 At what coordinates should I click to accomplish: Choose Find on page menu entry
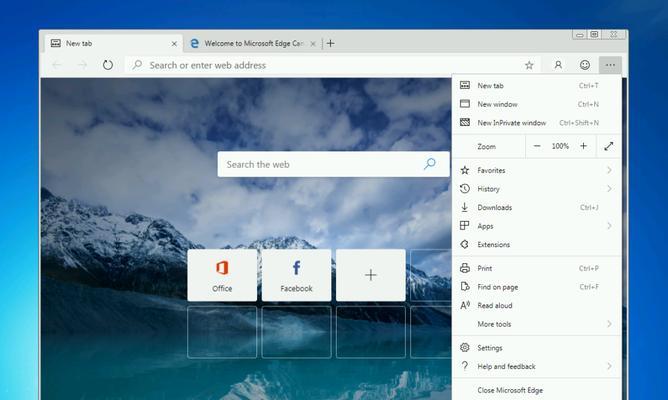point(536,287)
